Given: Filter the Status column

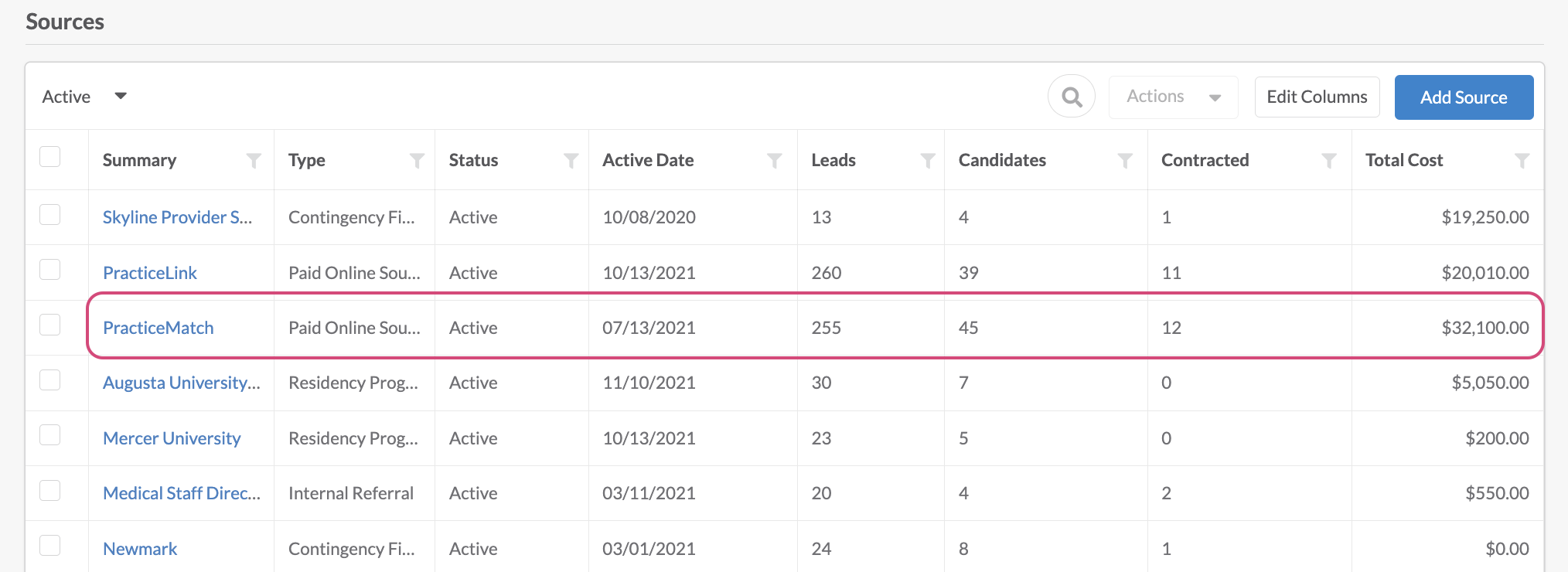Looking at the screenshot, I should 571,161.
